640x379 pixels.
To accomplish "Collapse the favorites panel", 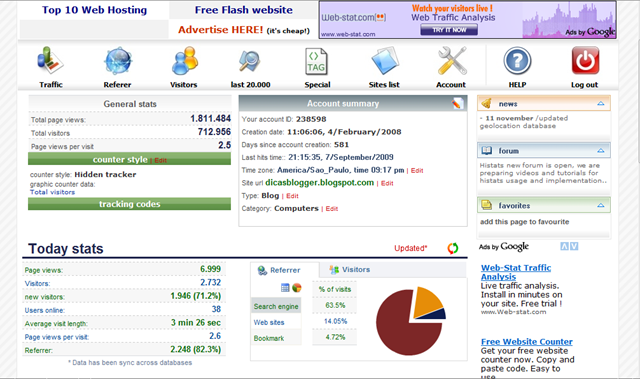I will click(x=600, y=205).
